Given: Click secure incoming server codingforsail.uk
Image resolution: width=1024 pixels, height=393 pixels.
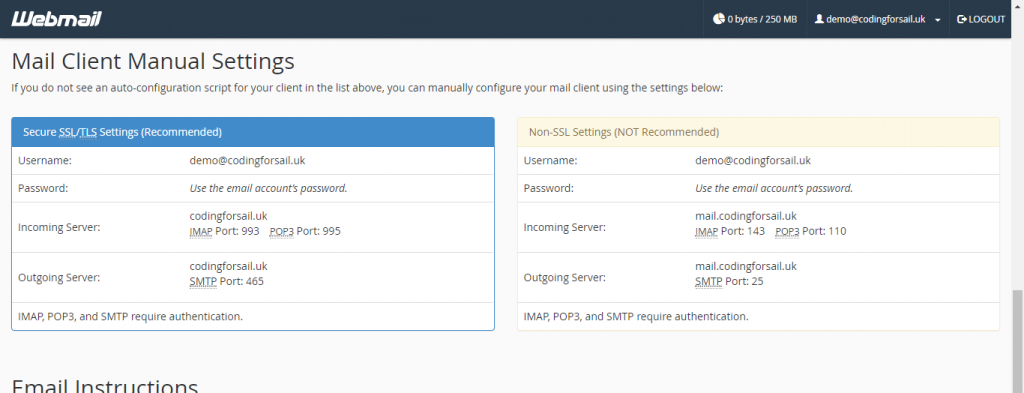Looking at the screenshot, I should coord(229,215).
